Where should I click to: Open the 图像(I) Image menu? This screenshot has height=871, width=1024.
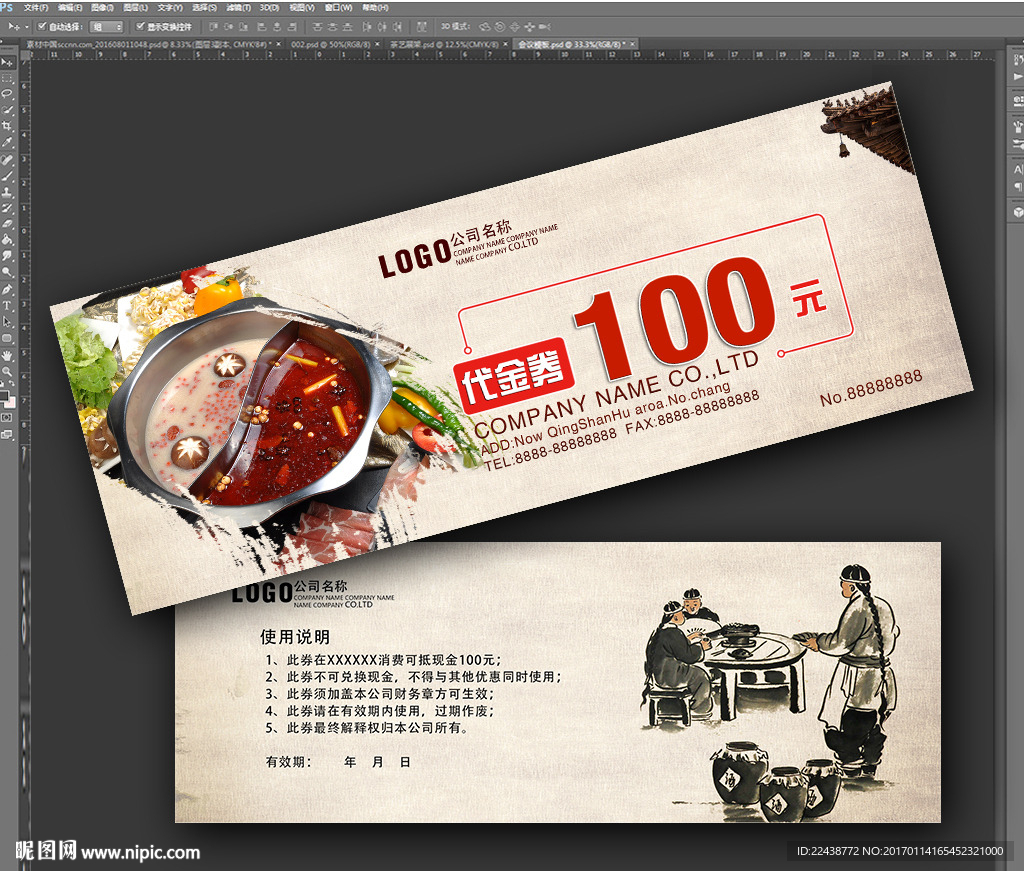click(x=102, y=7)
